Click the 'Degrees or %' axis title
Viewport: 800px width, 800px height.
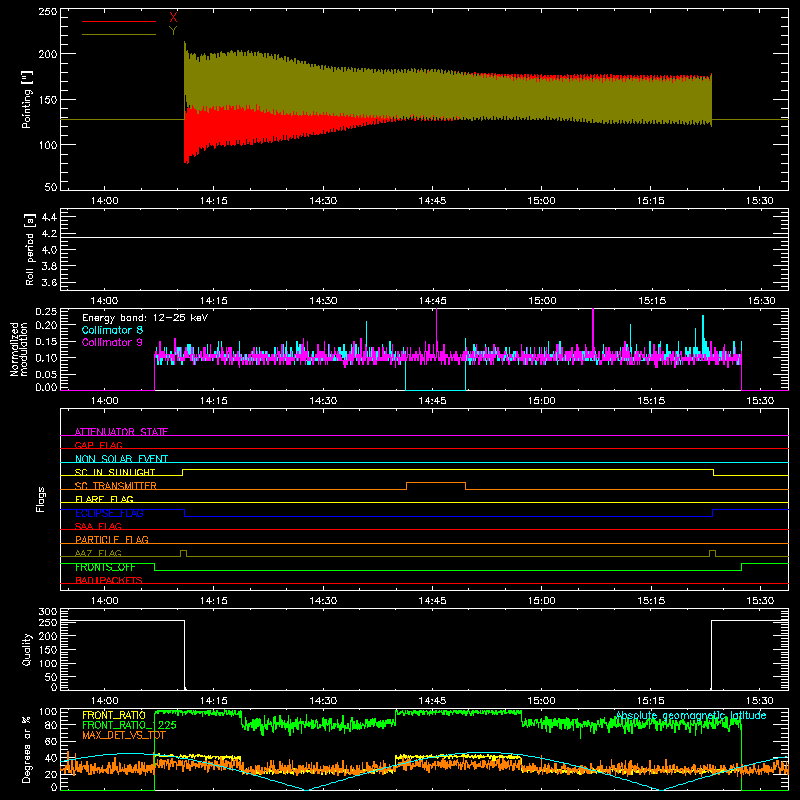pos(27,749)
